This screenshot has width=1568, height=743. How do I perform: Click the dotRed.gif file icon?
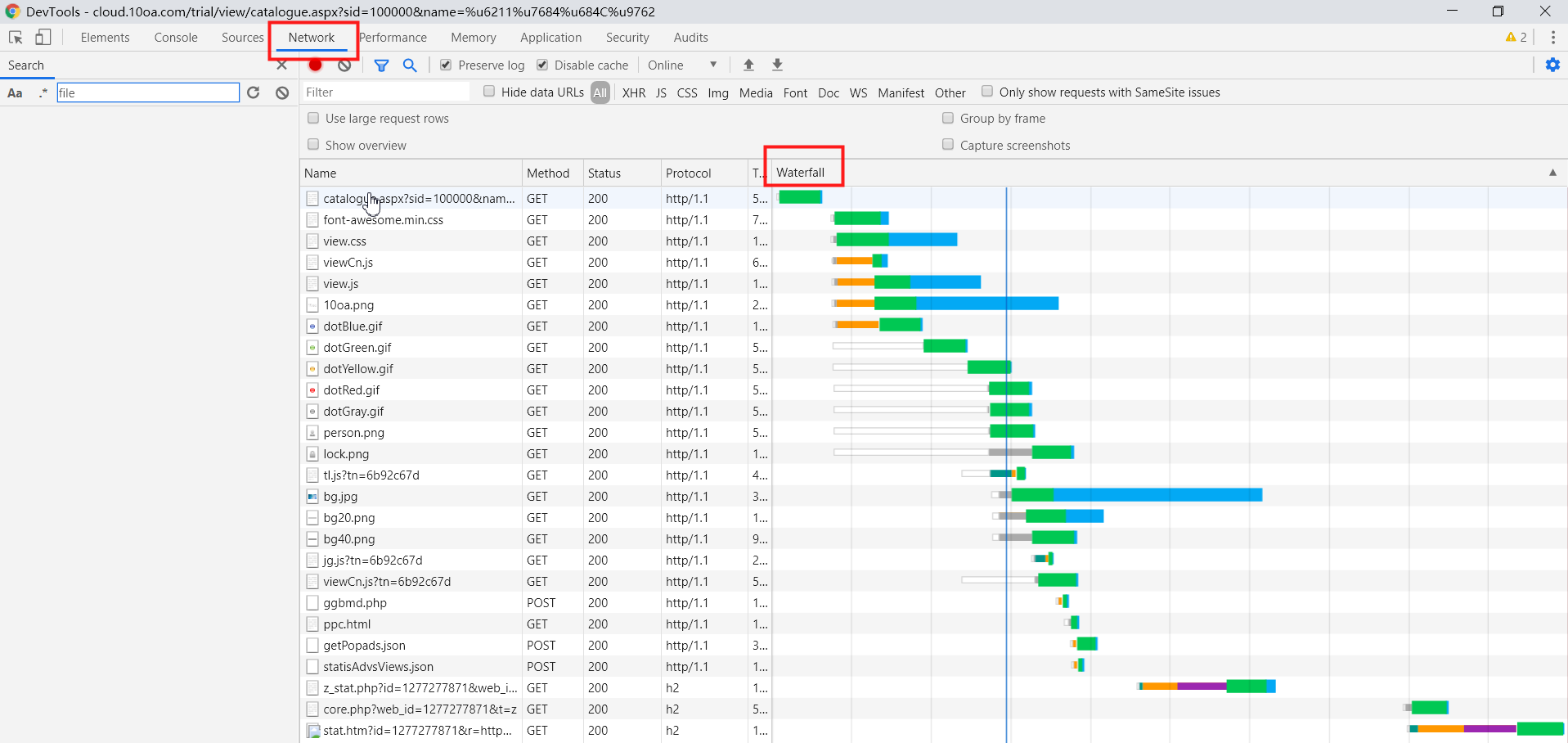pyautogui.click(x=312, y=390)
